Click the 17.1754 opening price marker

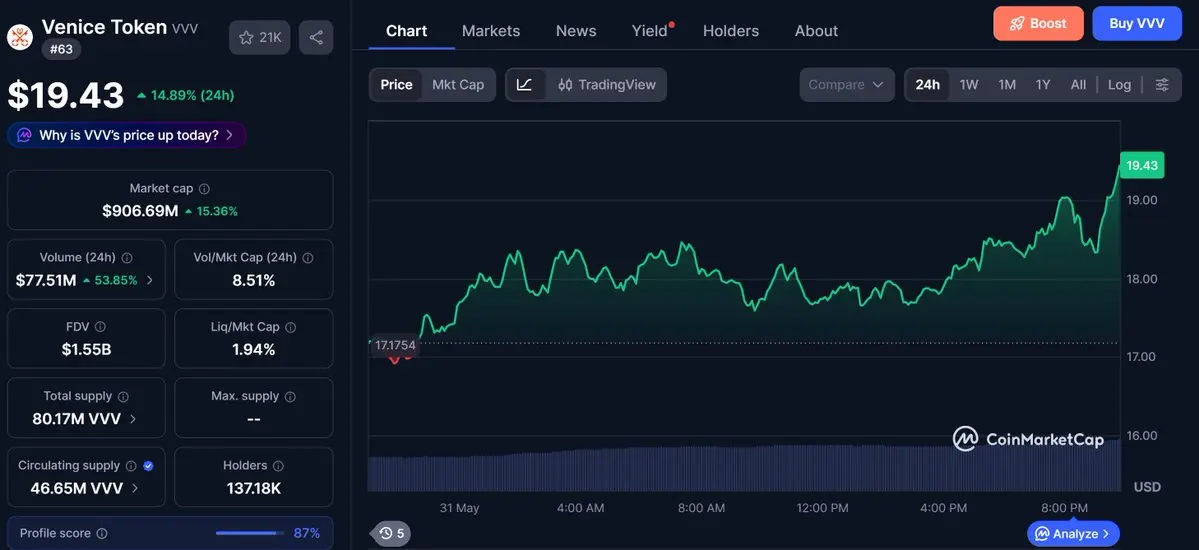[x=395, y=345]
